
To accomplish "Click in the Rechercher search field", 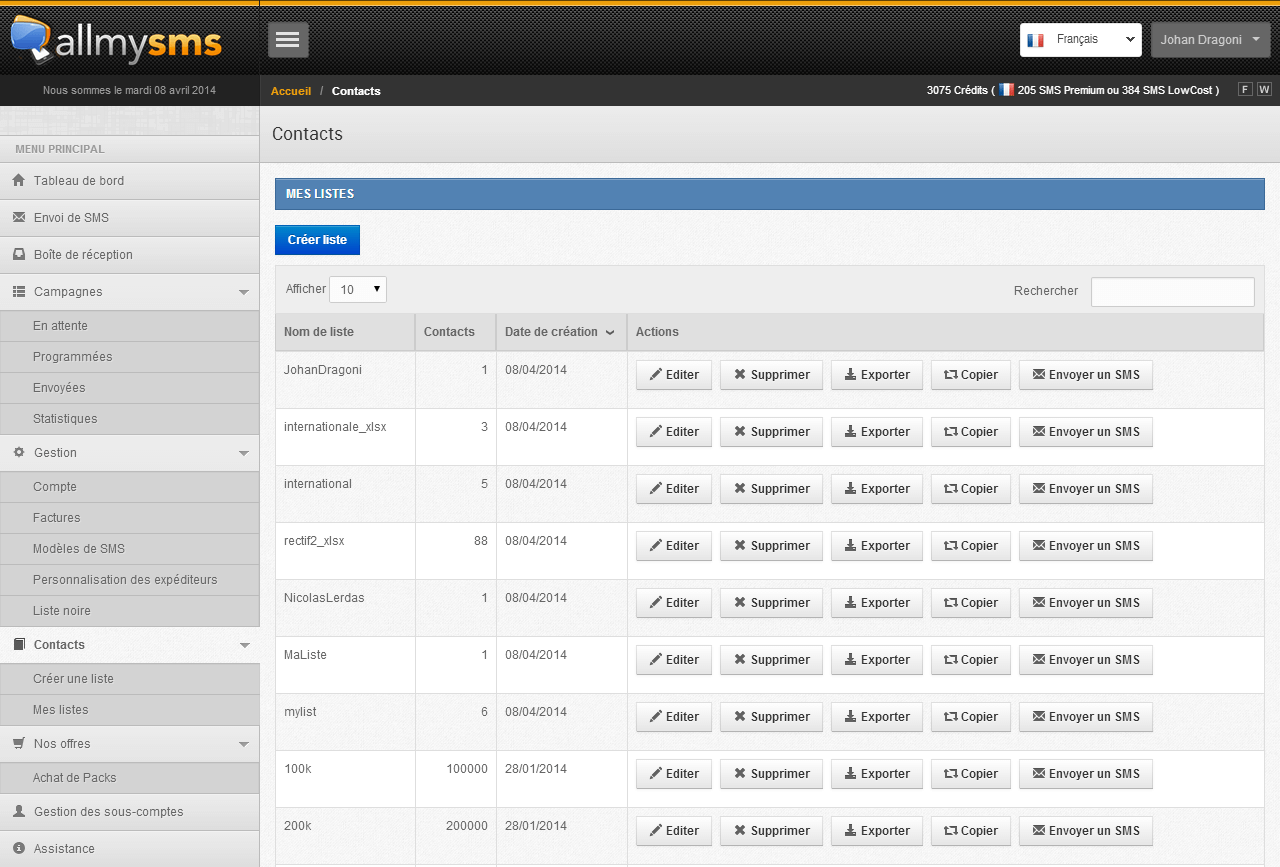I will 1173,292.
